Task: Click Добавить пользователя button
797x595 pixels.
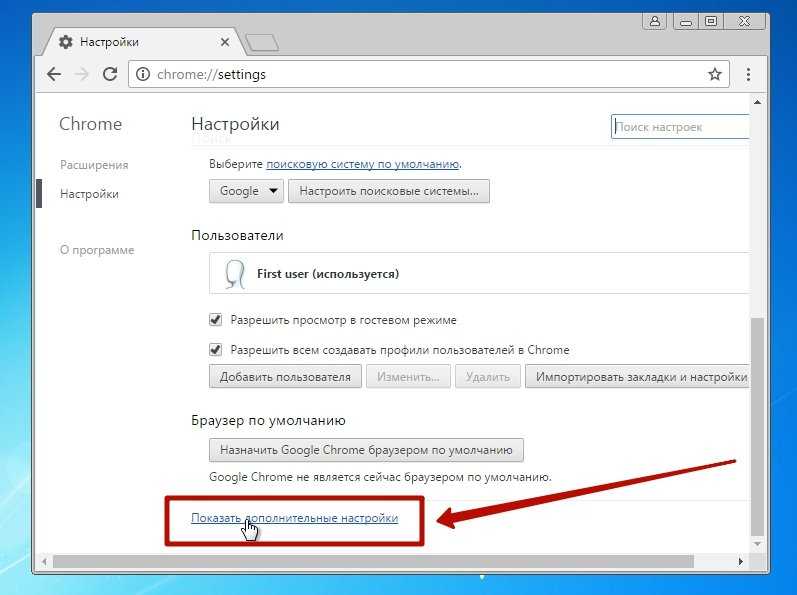Action: (285, 377)
